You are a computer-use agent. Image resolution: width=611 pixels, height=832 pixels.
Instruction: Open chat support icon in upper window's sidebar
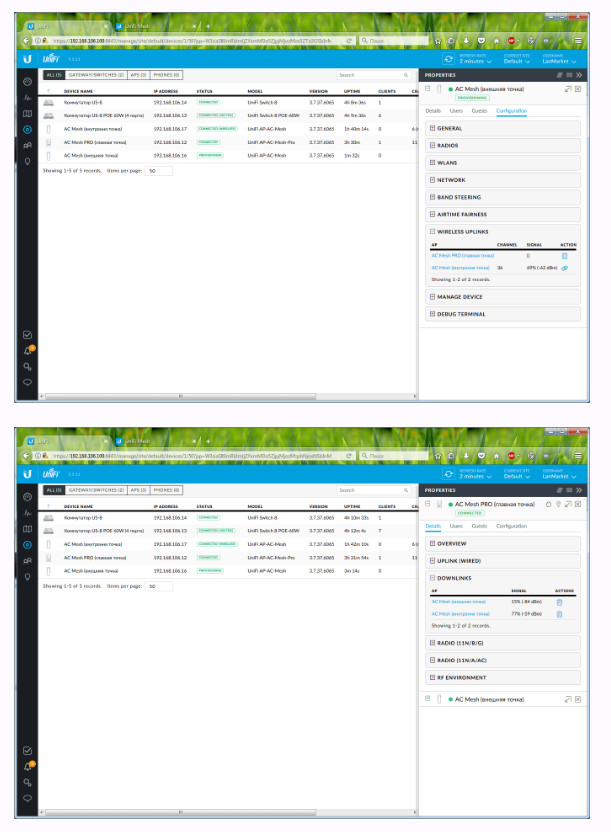click(x=28, y=382)
